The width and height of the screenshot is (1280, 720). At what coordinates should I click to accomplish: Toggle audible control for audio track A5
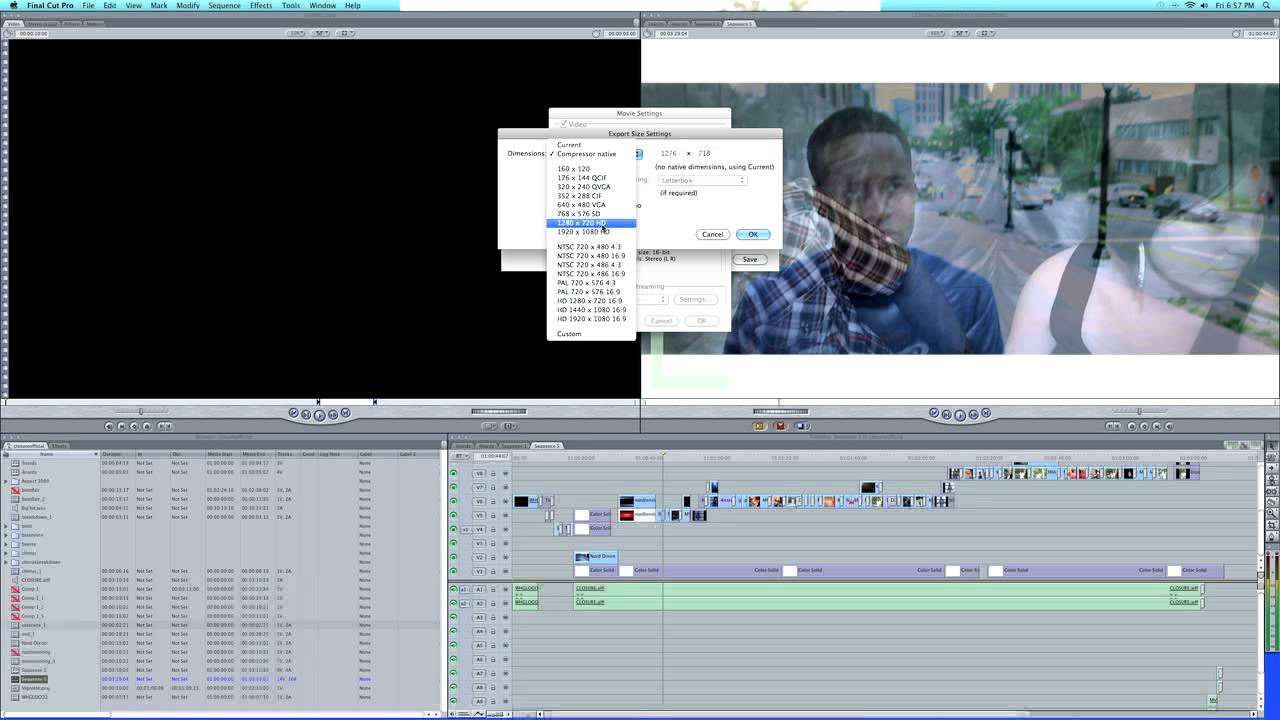point(453,645)
